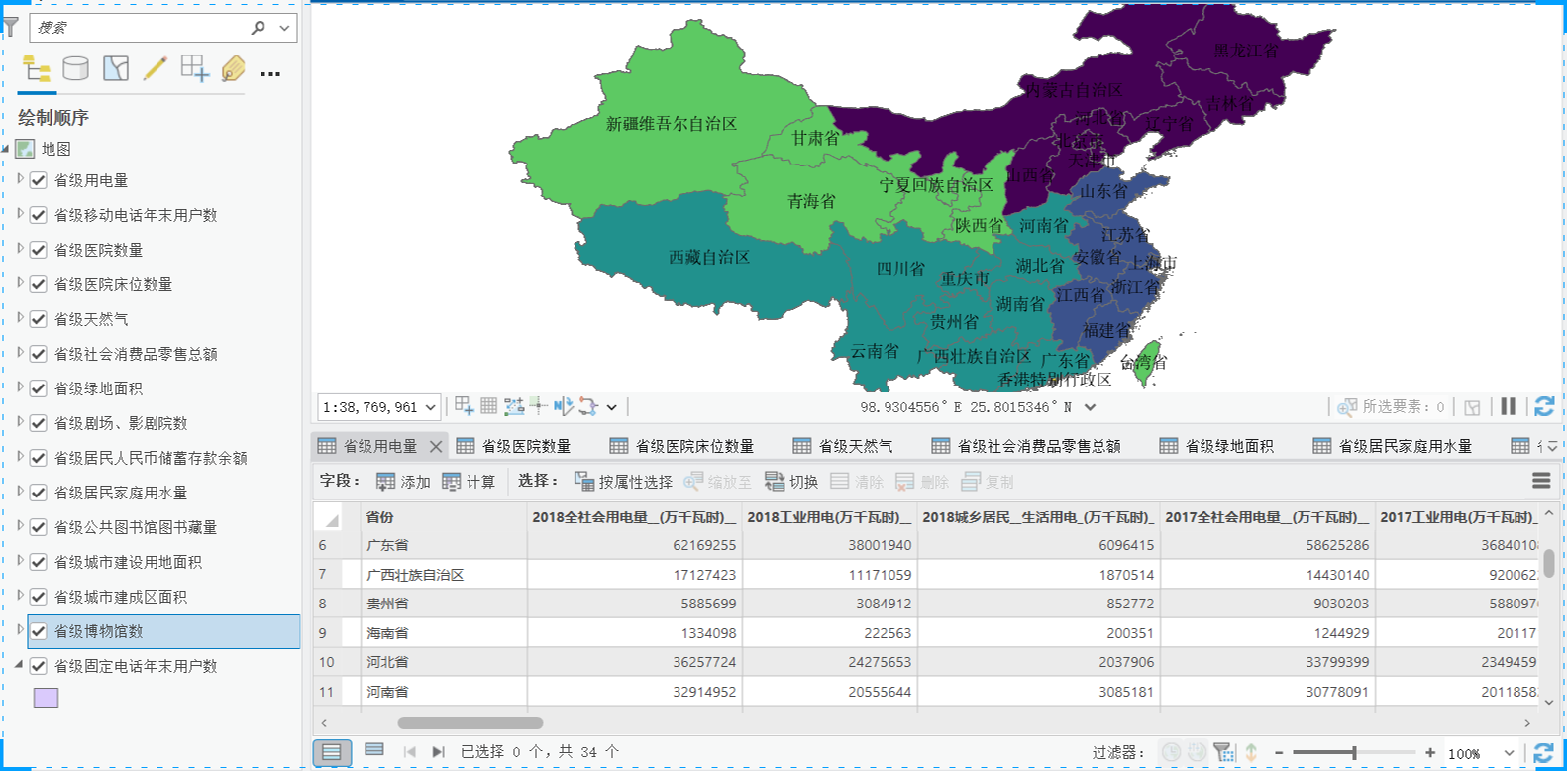
Task: Show all records in the table
Action: [x=332, y=752]
